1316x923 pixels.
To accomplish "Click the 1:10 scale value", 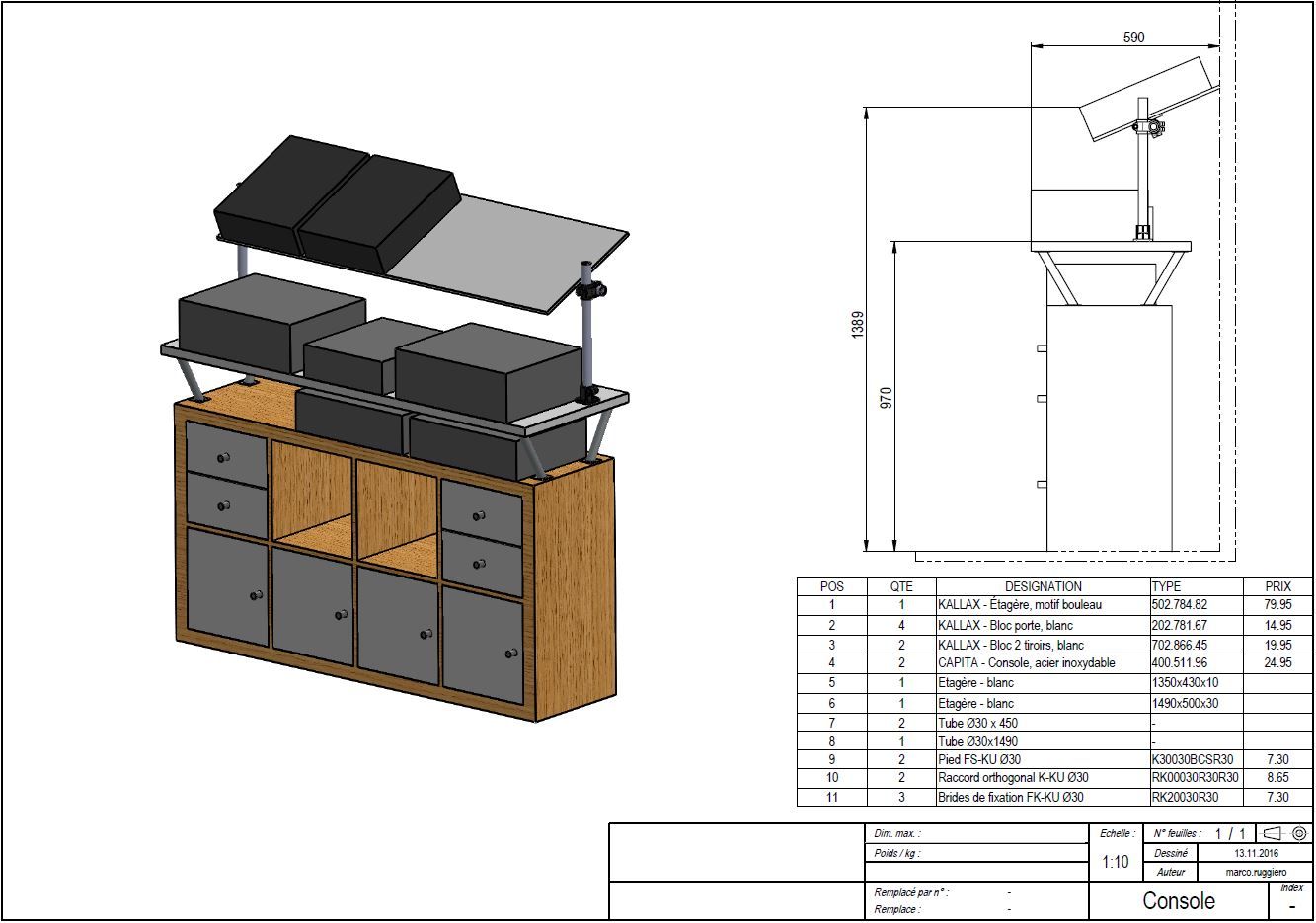I will tap(1115, 862).
